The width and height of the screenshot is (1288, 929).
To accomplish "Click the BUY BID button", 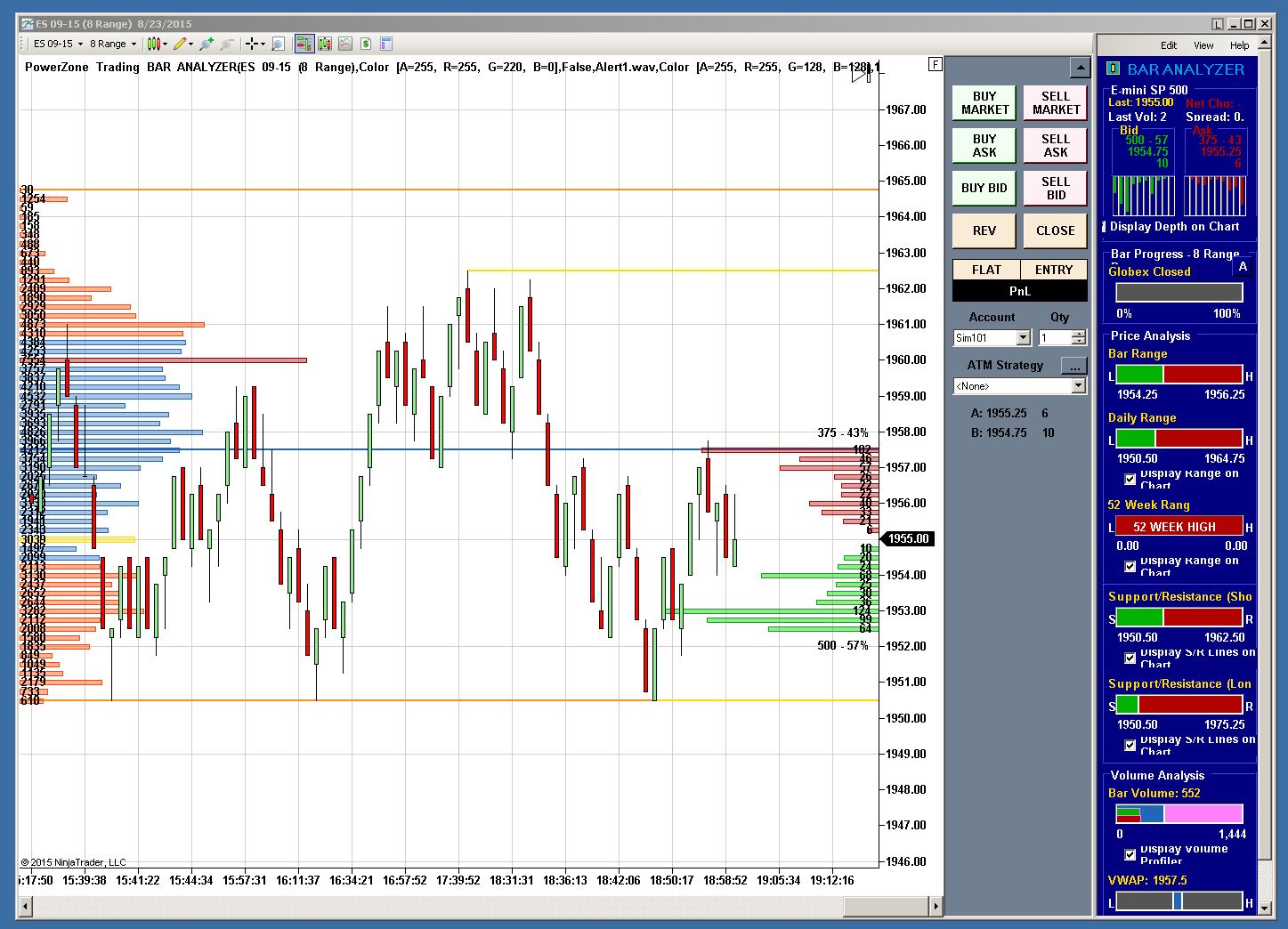I will tap(984, 189).
